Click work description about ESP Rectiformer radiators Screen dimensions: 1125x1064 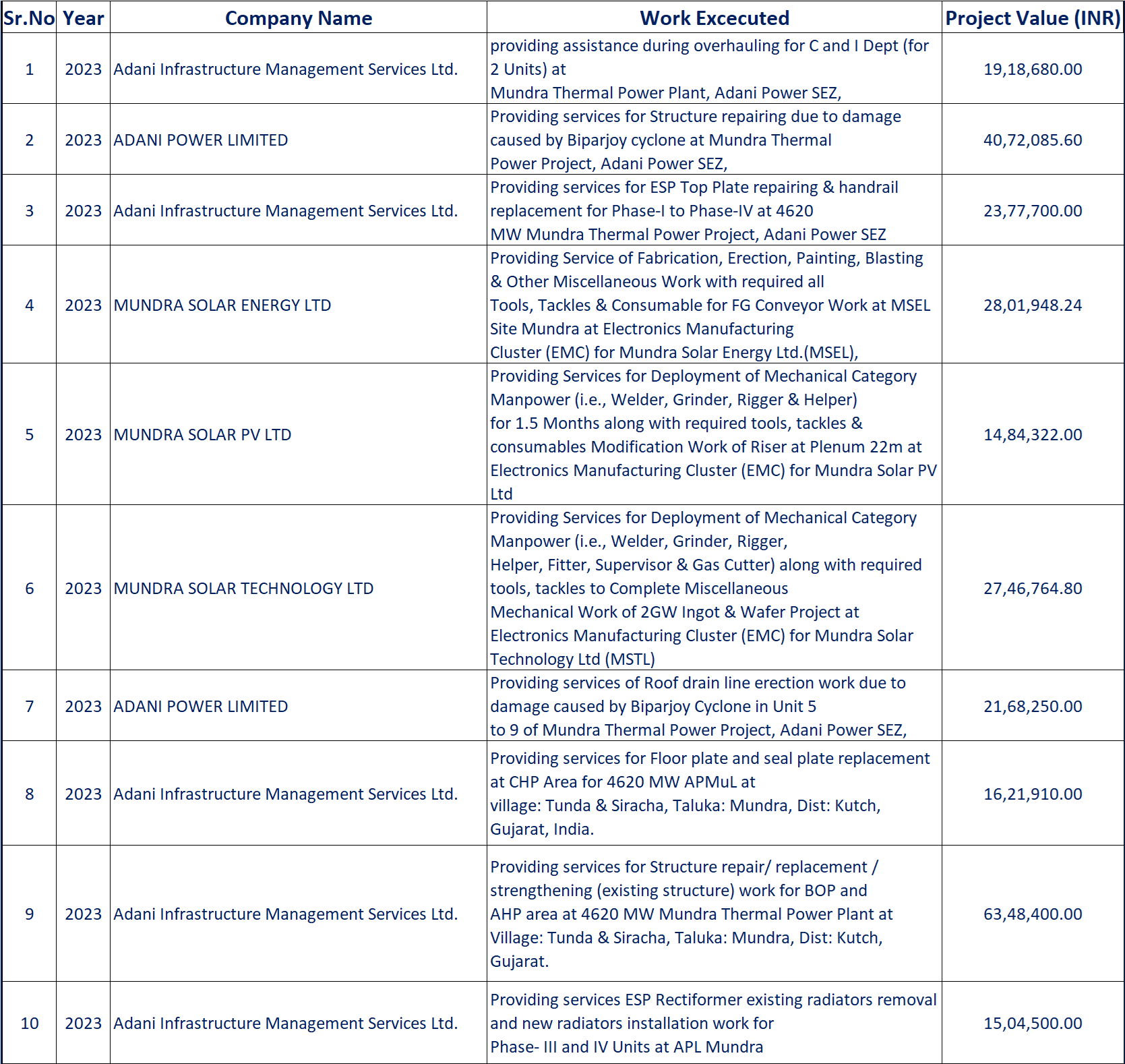point(714,1023)
